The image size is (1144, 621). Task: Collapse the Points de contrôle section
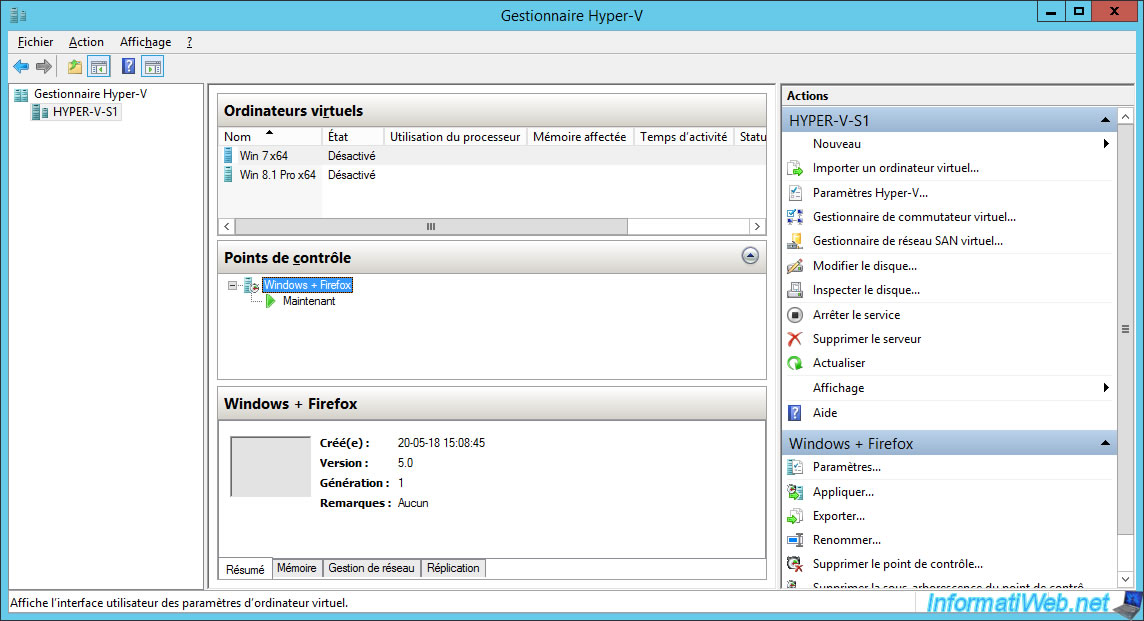[x=750, y=256]
